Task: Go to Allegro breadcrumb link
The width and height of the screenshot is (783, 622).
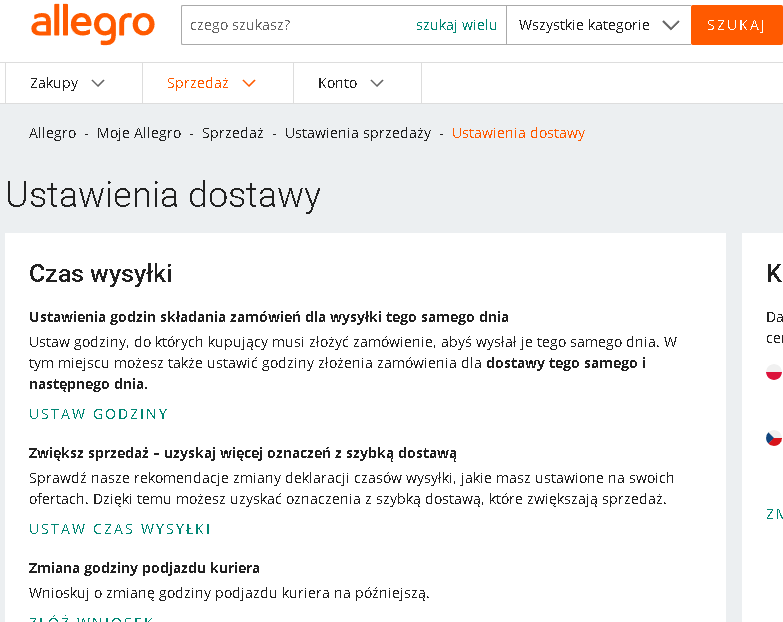Action: [52, 133]
